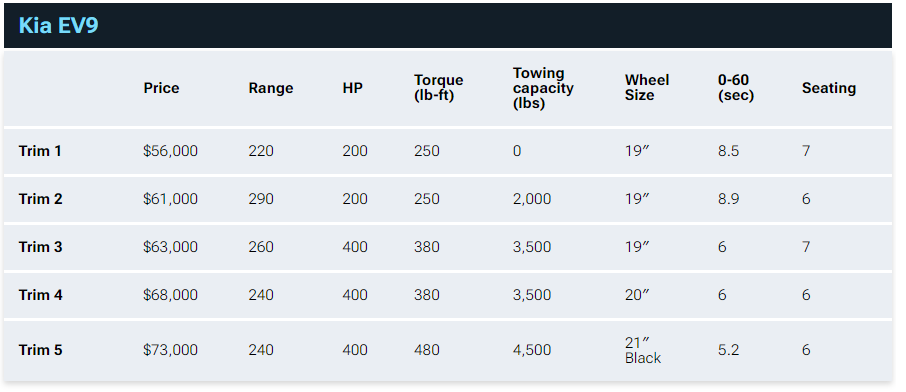The image size is (906, 392).
Task: Select the 290 range cell
Action: [261, 199]
